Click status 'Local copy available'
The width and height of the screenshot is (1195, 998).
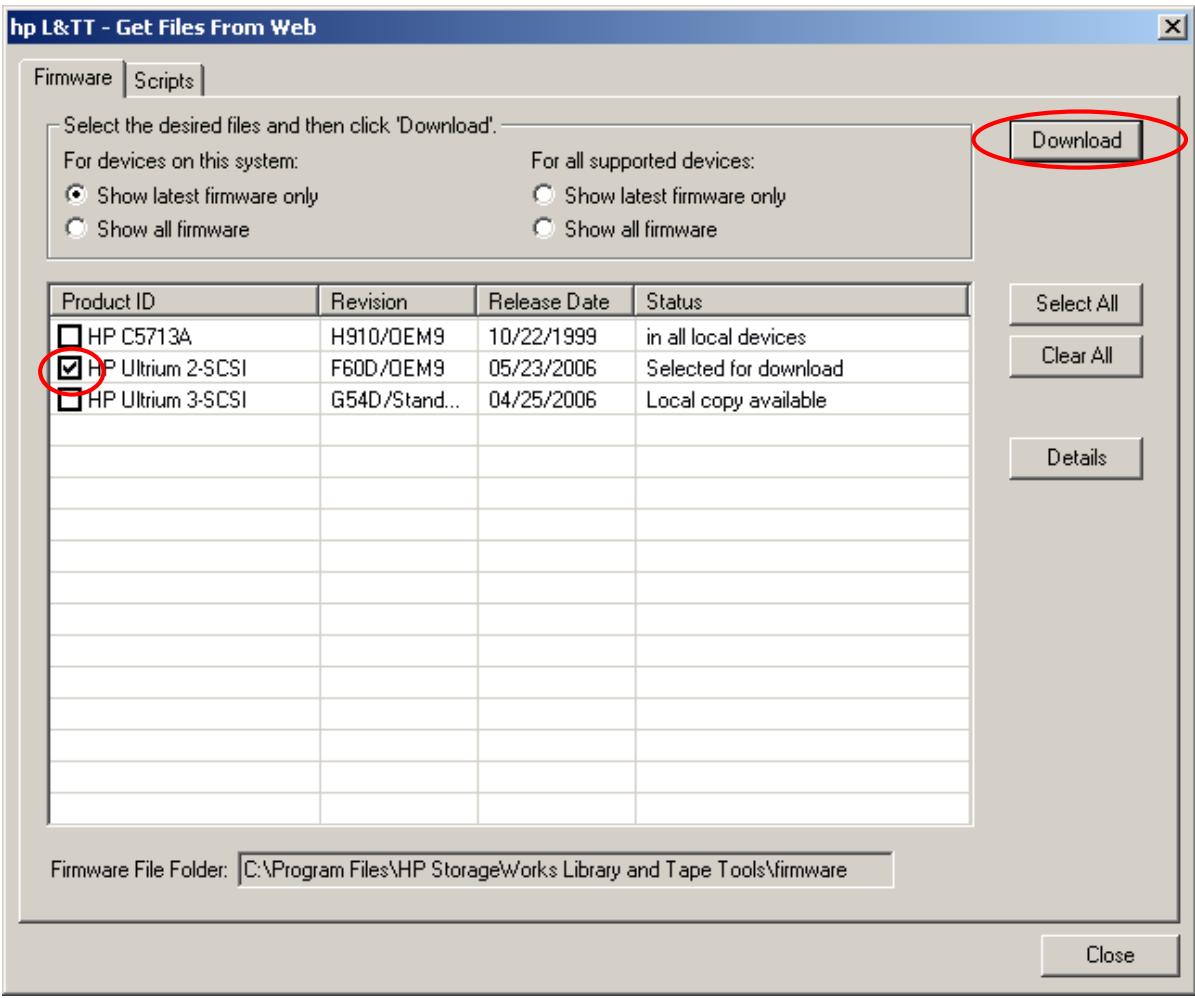(x=735, y=399)
